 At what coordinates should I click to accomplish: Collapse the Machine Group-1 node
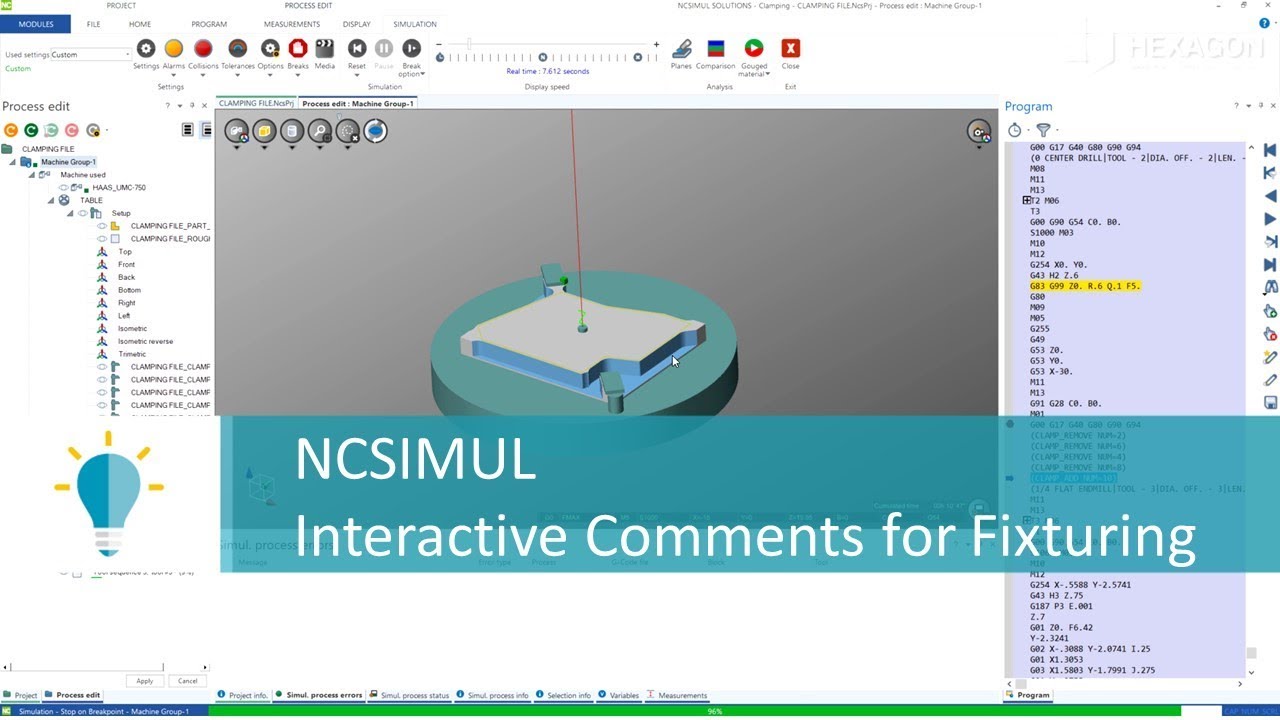pyautogui.click(x=13, y=162)
